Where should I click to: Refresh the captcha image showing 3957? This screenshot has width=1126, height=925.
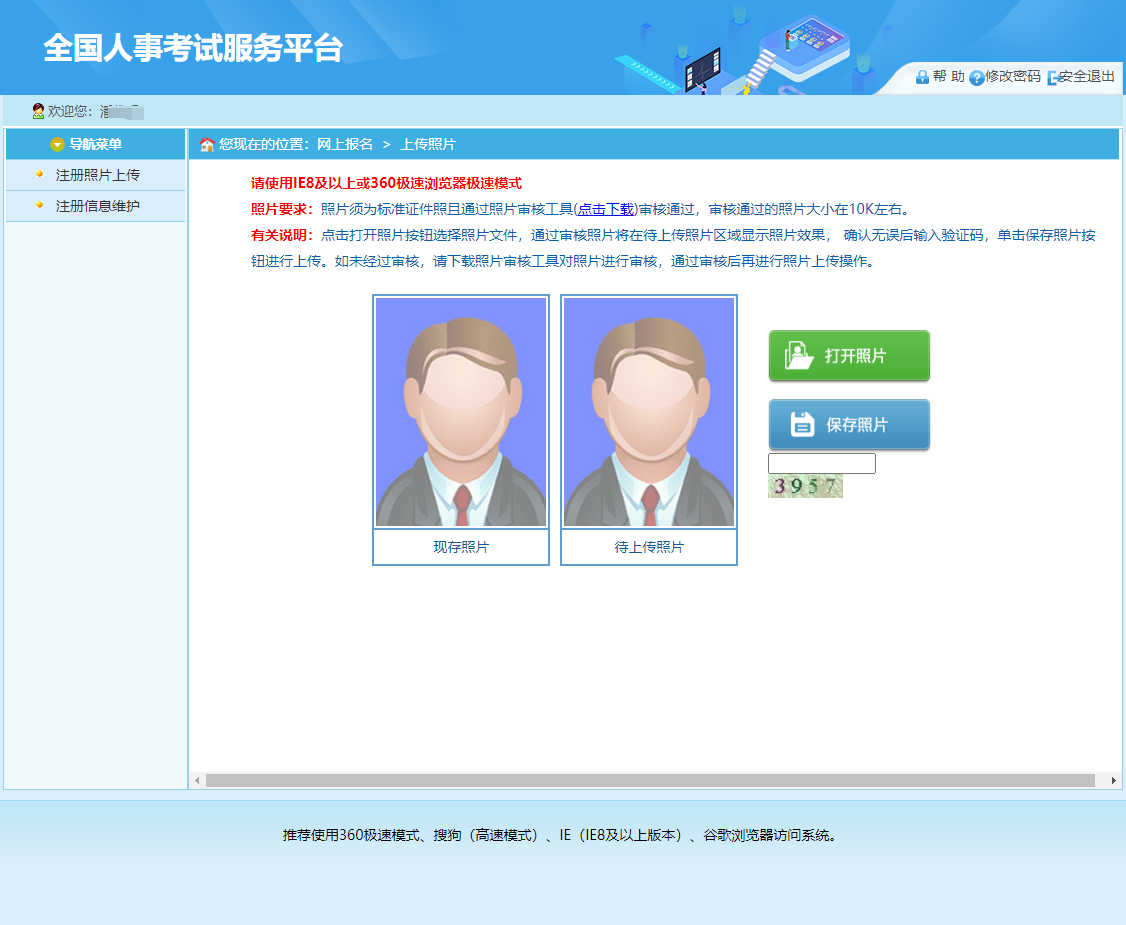[x=805, y=487]
